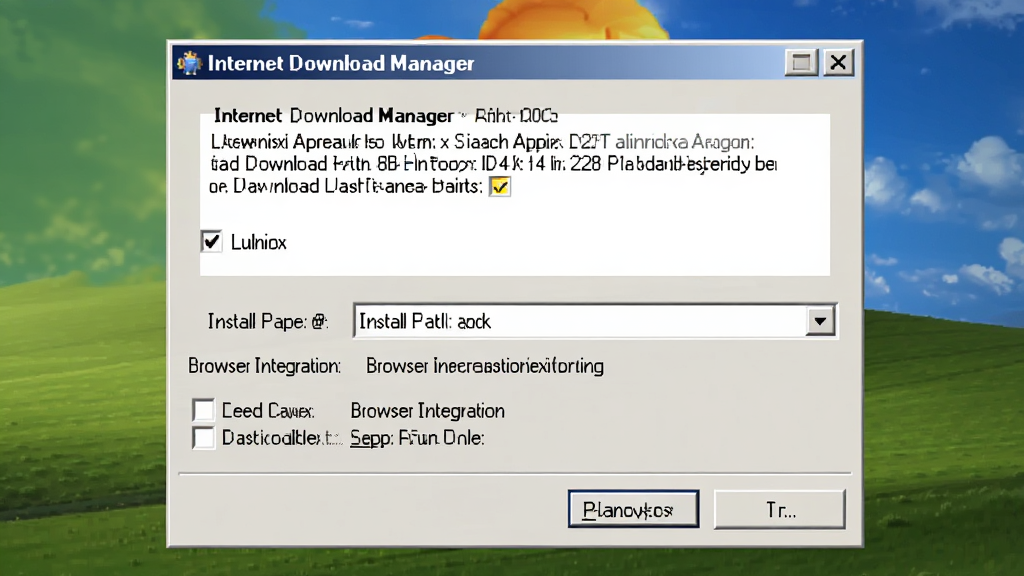Screen dimensions: 1024x576
Task: Click the Internet Download Manager title bar icon
Action: point(189,63)
